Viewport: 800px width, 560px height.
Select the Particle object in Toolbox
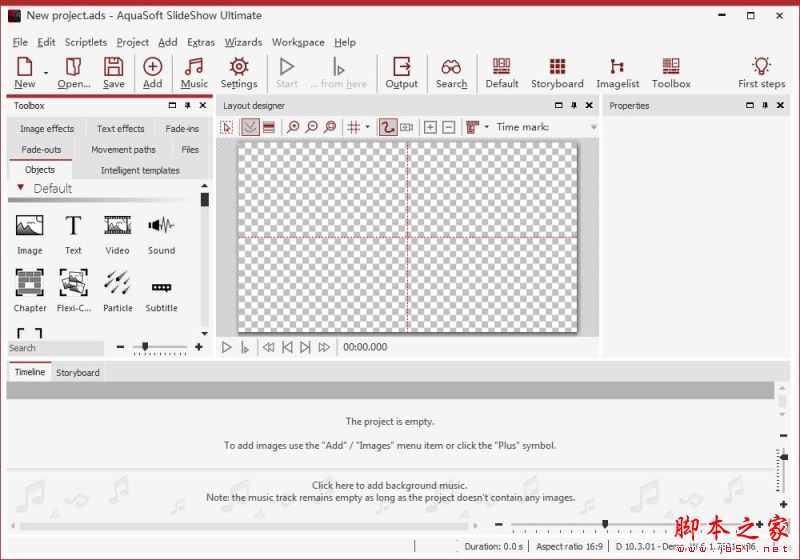[117, 291]
